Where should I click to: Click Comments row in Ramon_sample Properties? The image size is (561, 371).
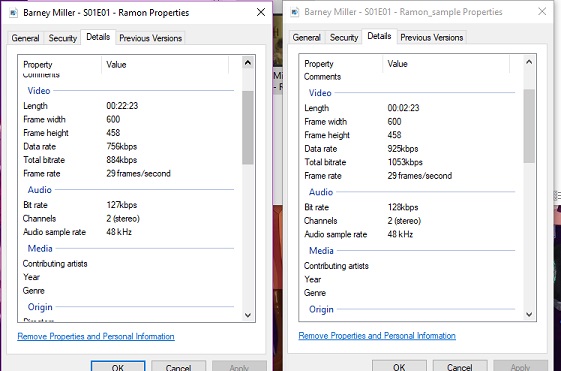coord(411,77)
